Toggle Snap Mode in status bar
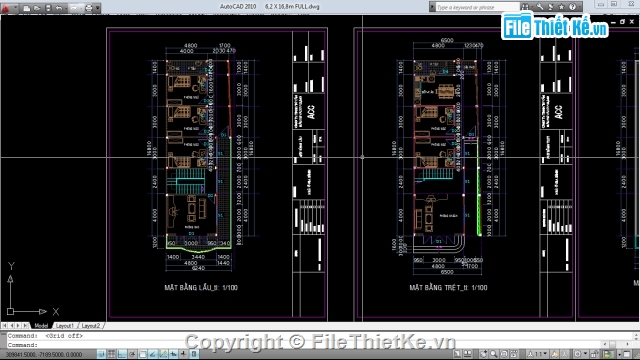The height and width of the screenshot is (360, 640). pos(101,354)
